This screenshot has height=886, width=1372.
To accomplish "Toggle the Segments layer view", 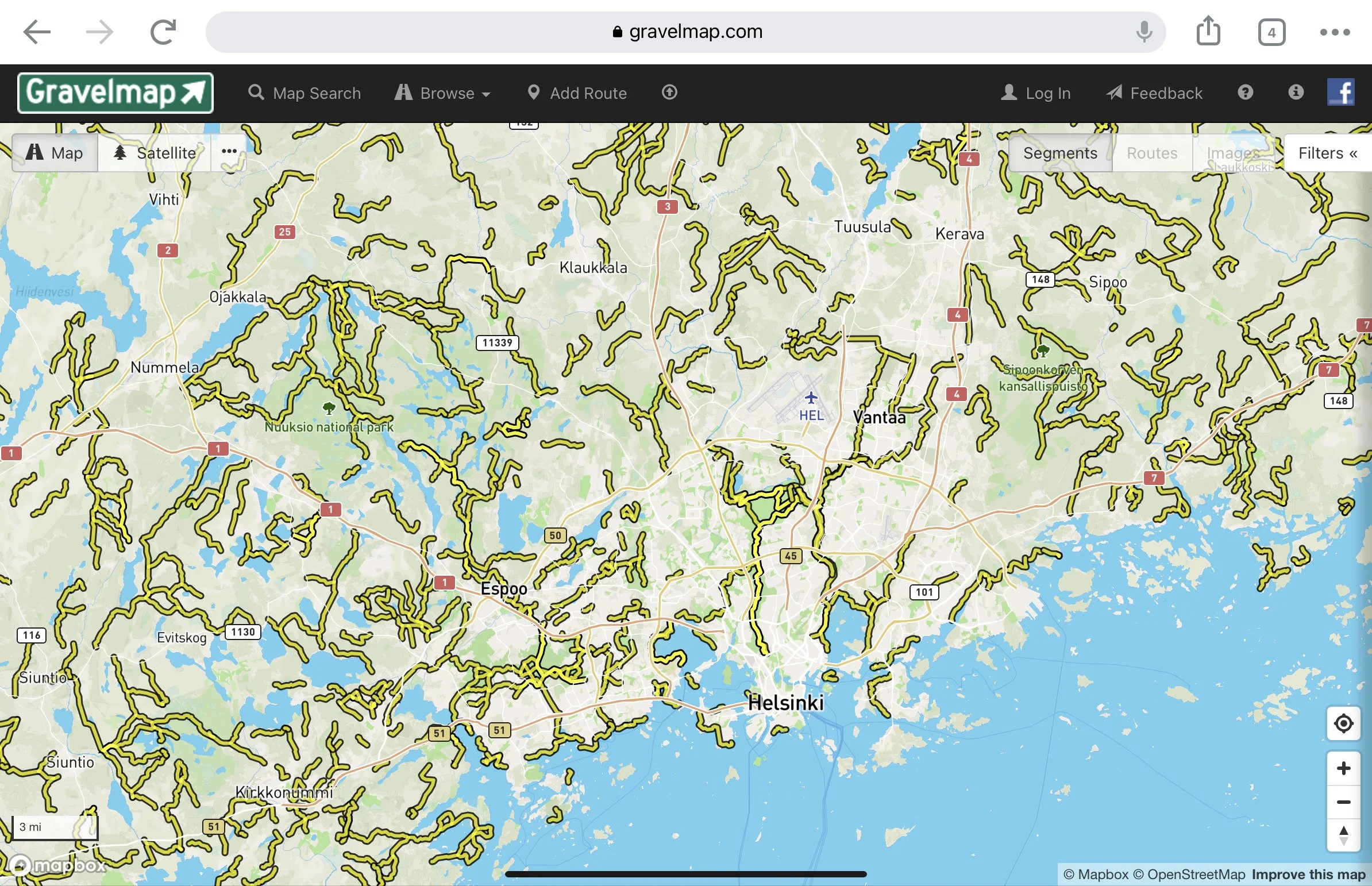I will tap(1059, 153).
